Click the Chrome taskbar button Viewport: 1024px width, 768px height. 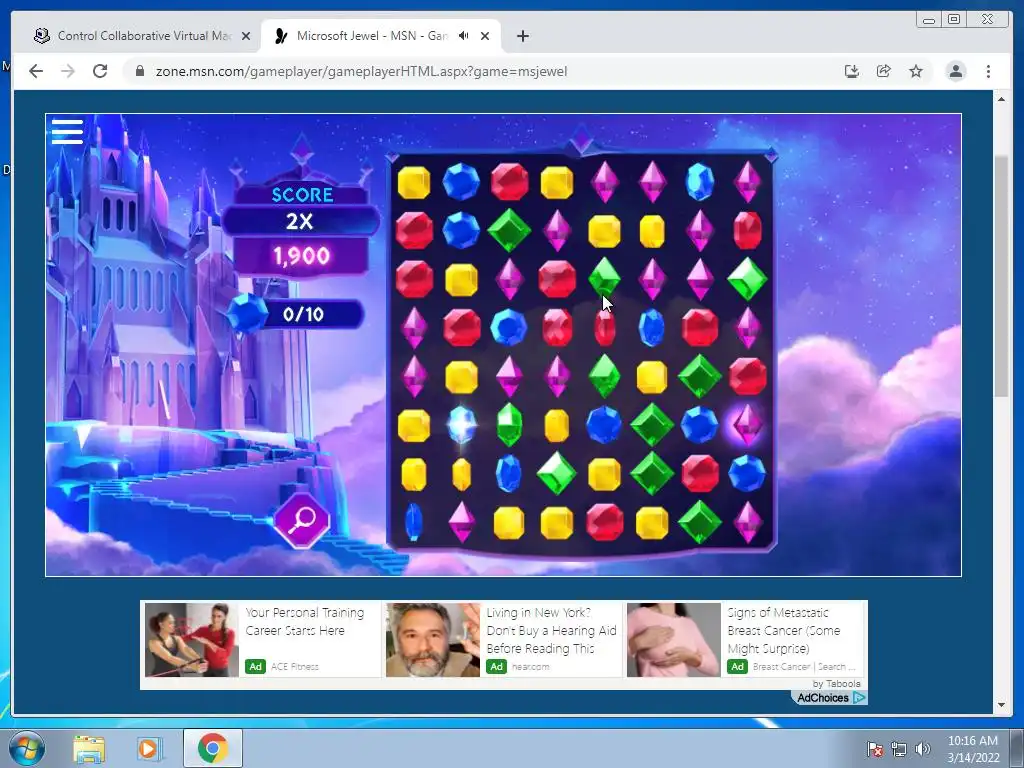click(213, 748)
